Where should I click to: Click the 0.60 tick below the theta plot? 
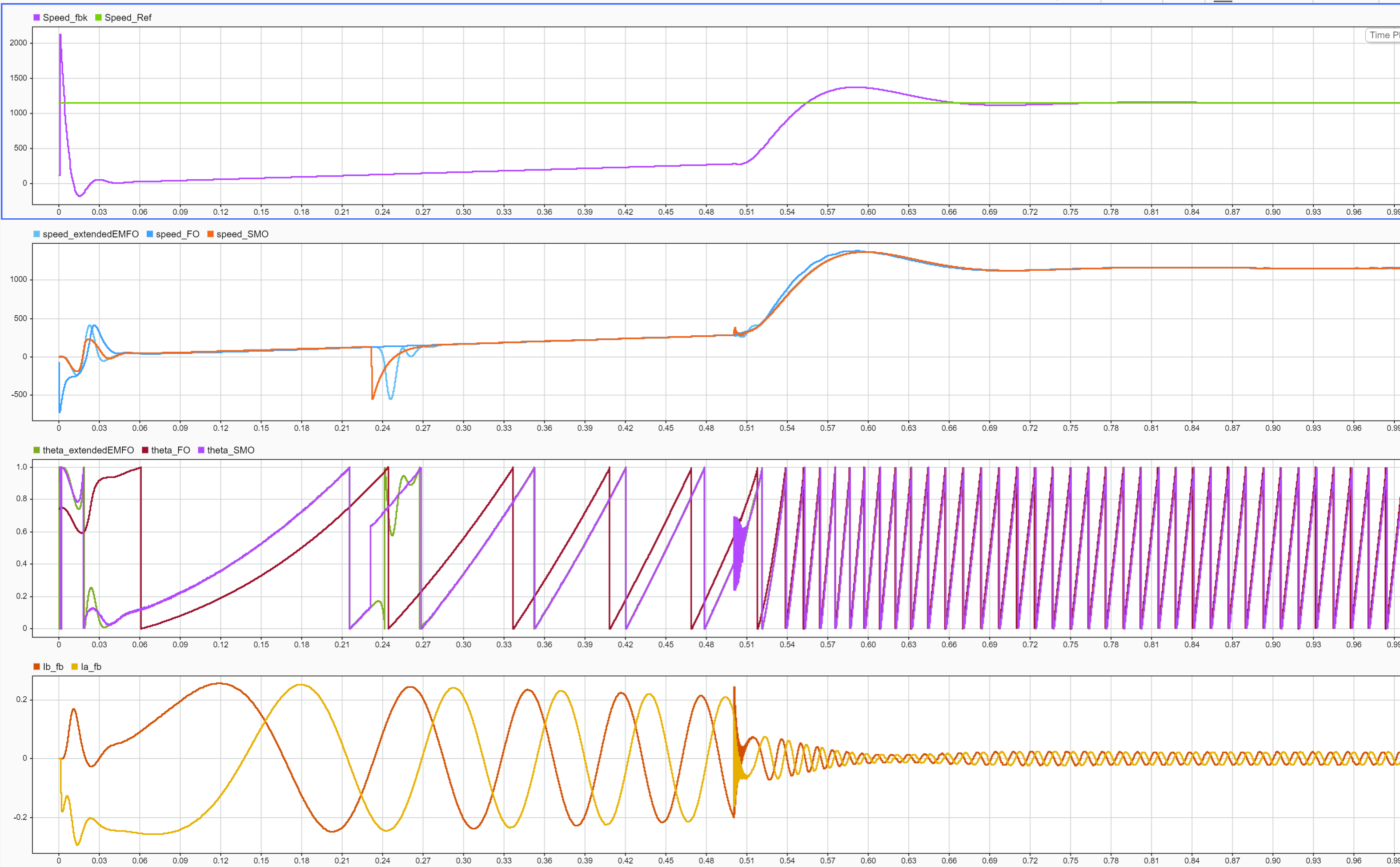pos(868,645)
